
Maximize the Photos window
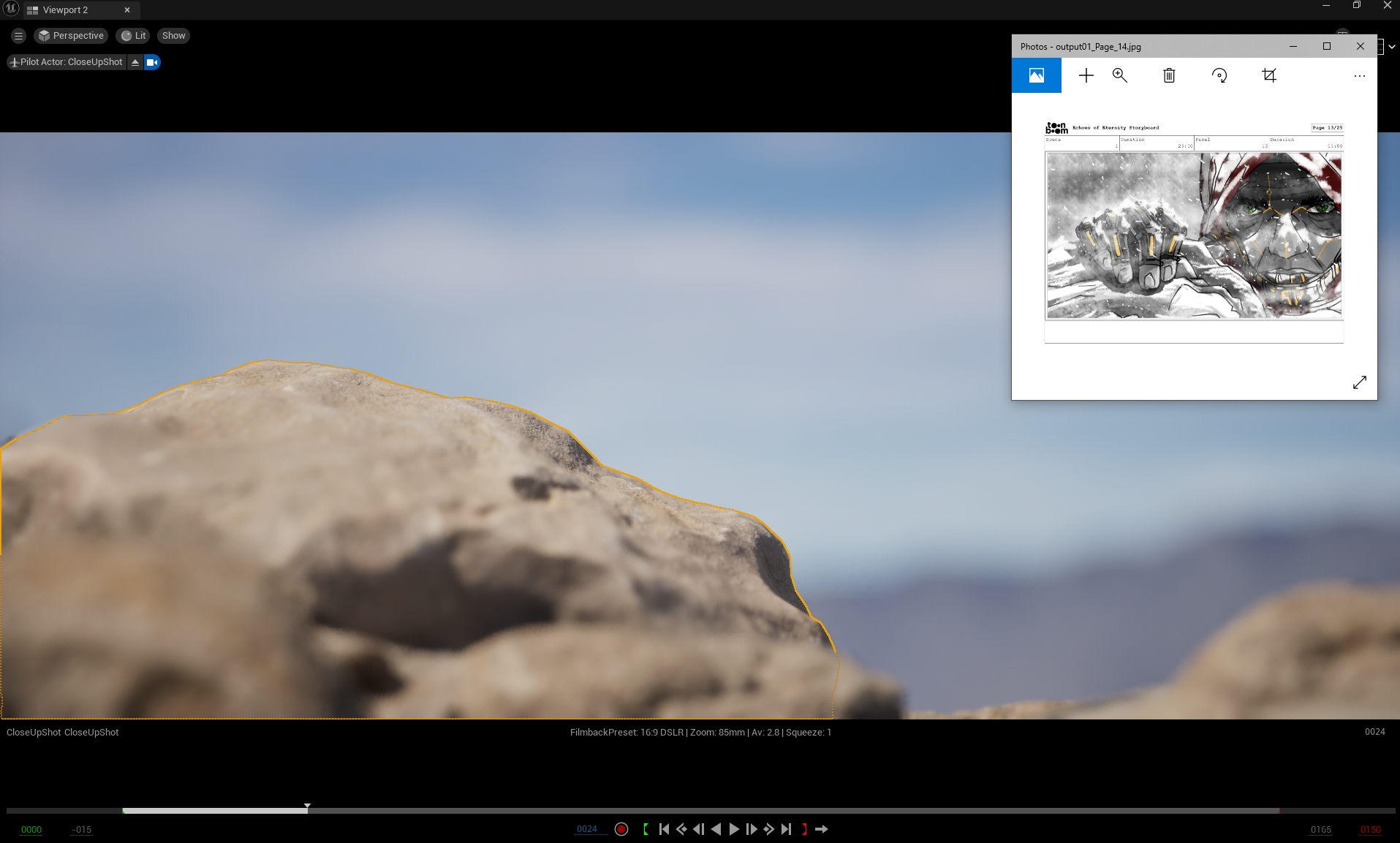click(1327, 46)
